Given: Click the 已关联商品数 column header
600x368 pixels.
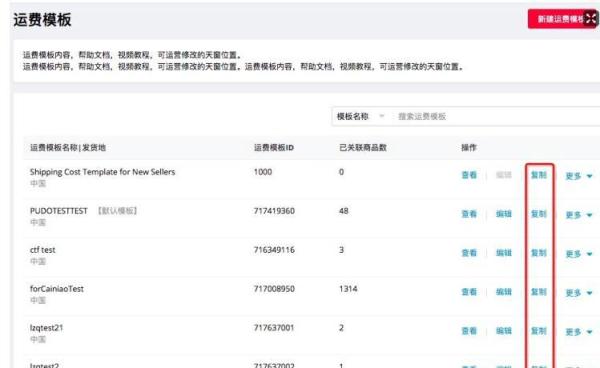Looking at the screenshot, I should pyautogui.click(x=363, y=148).
